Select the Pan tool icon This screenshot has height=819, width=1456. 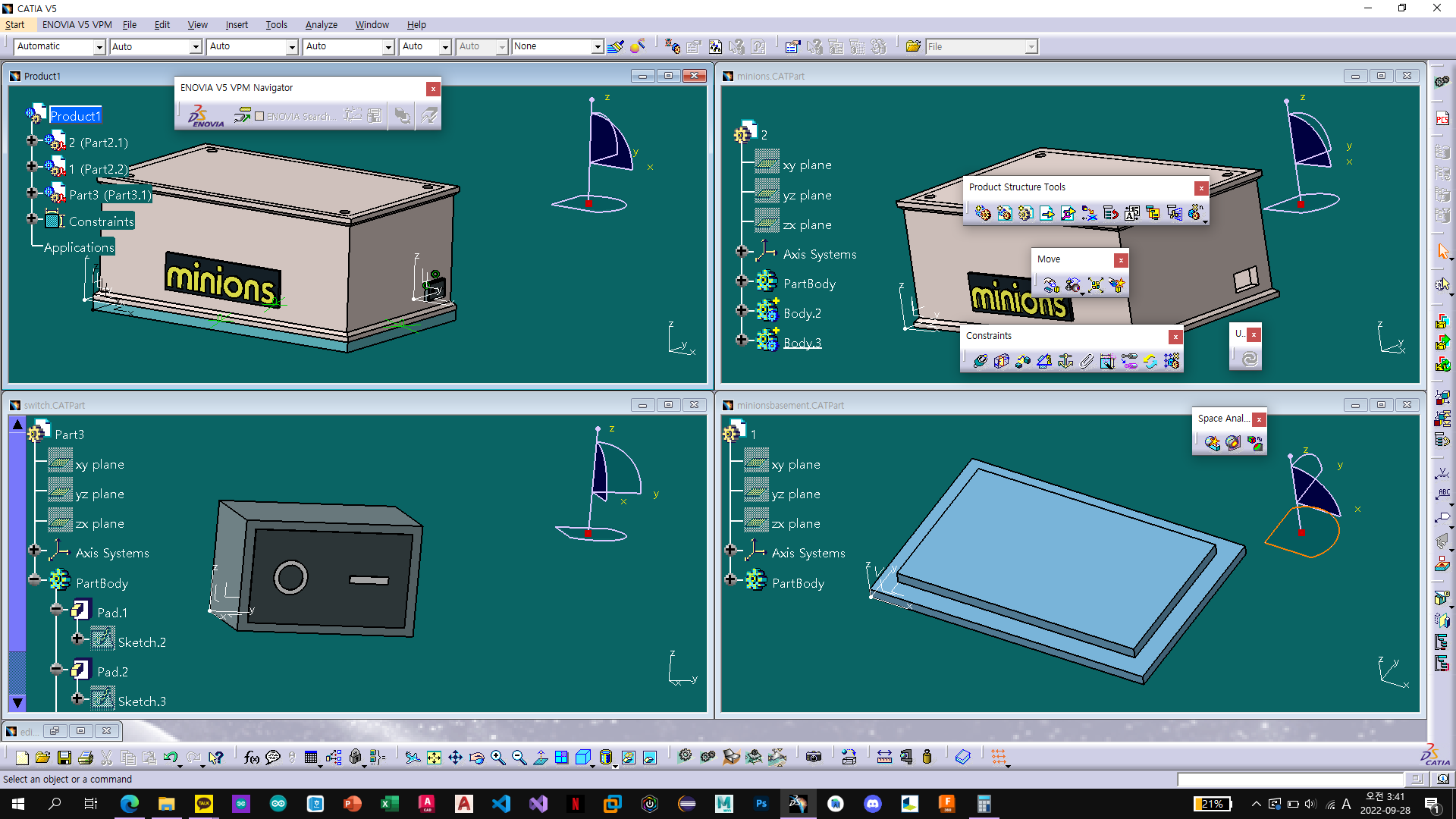pos(455,757)
